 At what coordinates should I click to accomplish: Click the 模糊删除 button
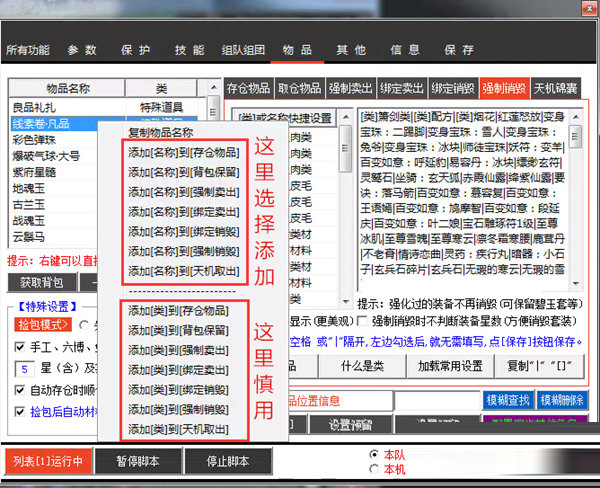click(x=562, y=400)
